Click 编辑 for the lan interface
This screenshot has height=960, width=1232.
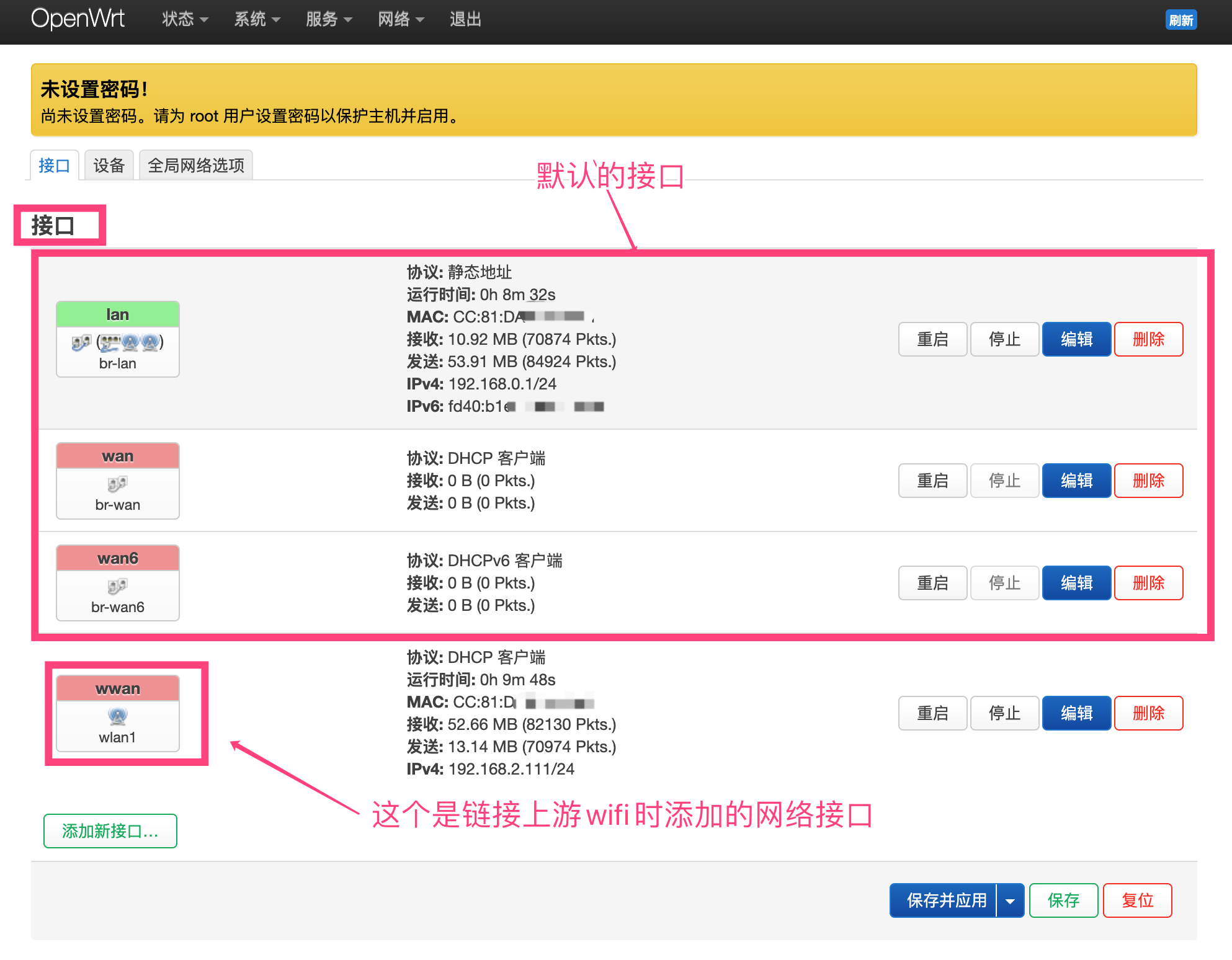(x=1076, y=339)
